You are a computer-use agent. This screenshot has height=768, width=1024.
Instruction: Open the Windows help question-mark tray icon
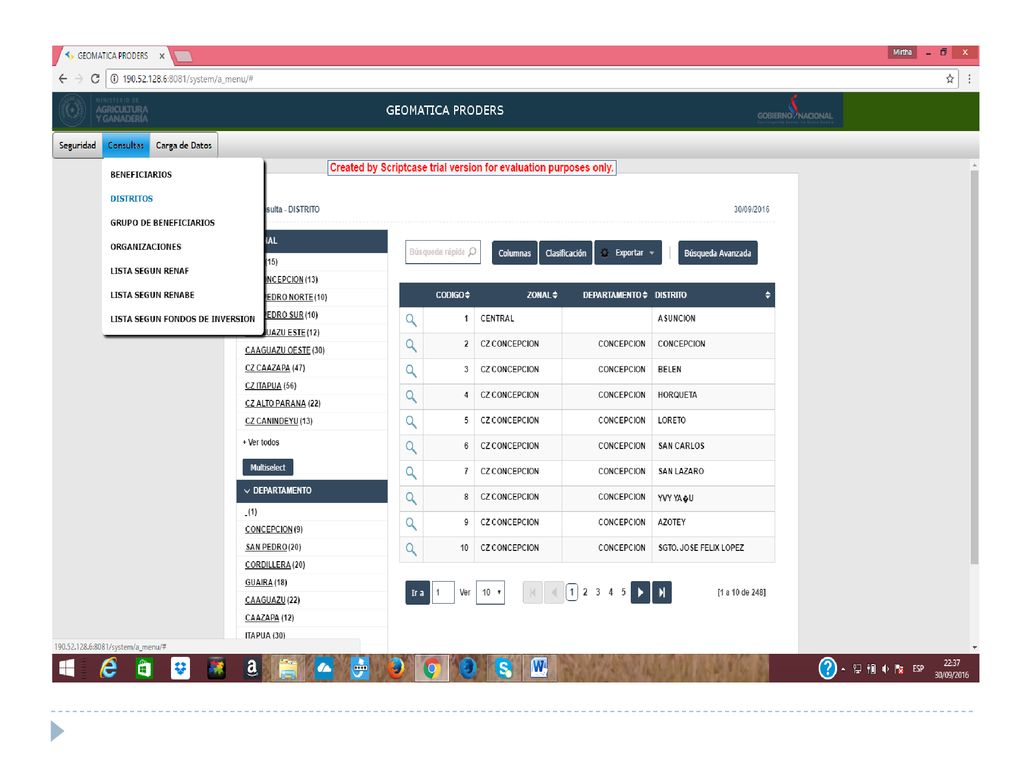click(827, 668)
